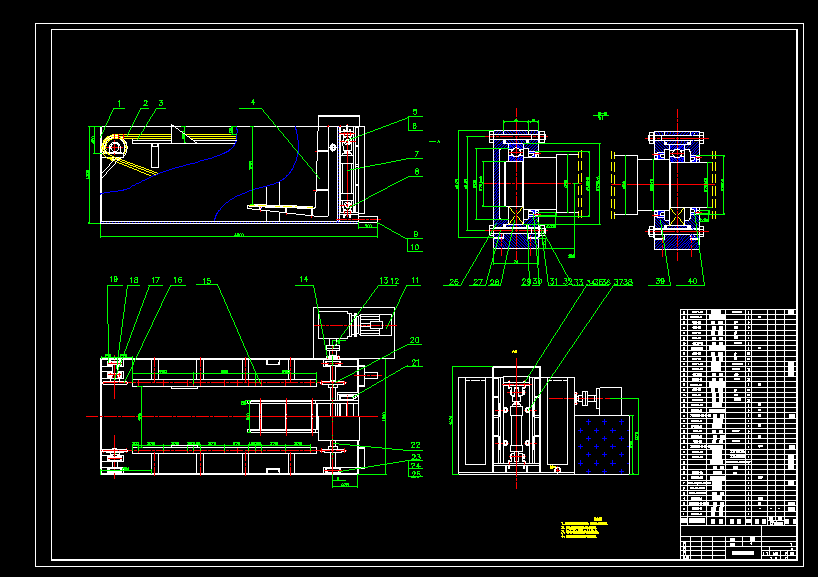The width and height of the screenshot is (818, 577).
Task: Select callout number 39 label
Action: pos(660,281)
